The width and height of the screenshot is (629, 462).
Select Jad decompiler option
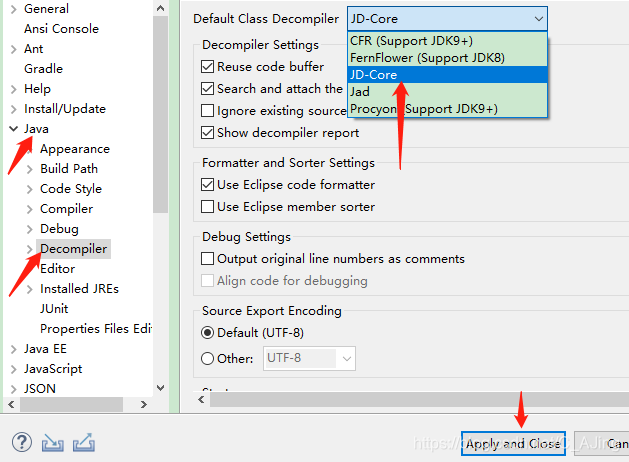(447, 92)
